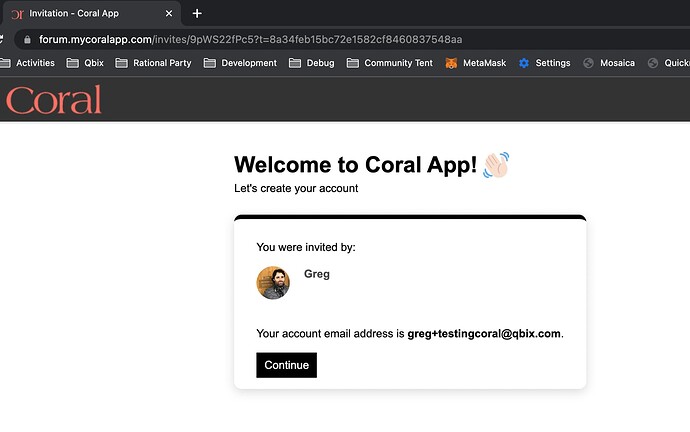Open the Rational Party bookmark folder
The width and height of the screenshot is (690, 432).
click(154, 63)
